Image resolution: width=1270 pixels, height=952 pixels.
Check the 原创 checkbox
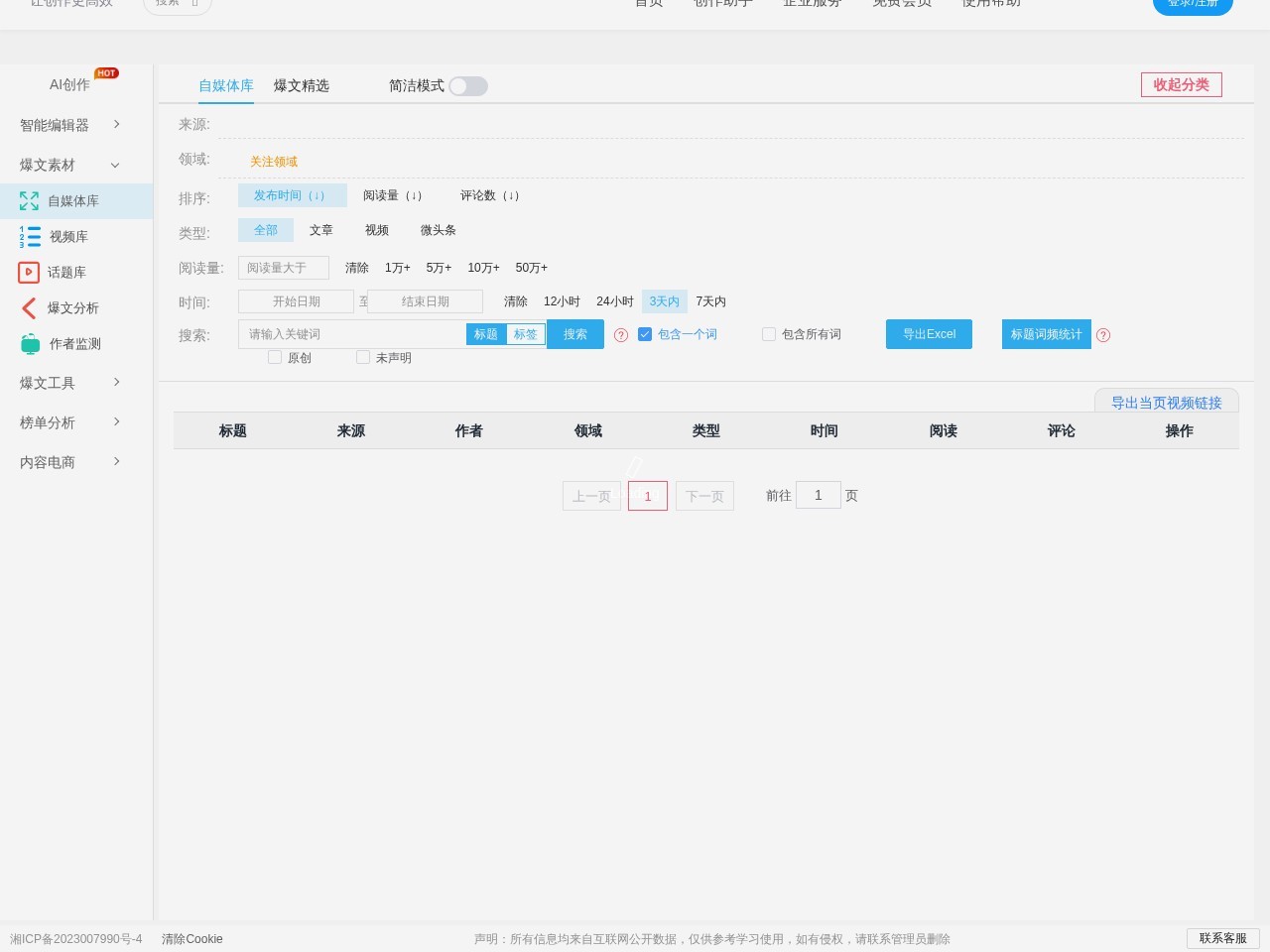click(275, 357)
